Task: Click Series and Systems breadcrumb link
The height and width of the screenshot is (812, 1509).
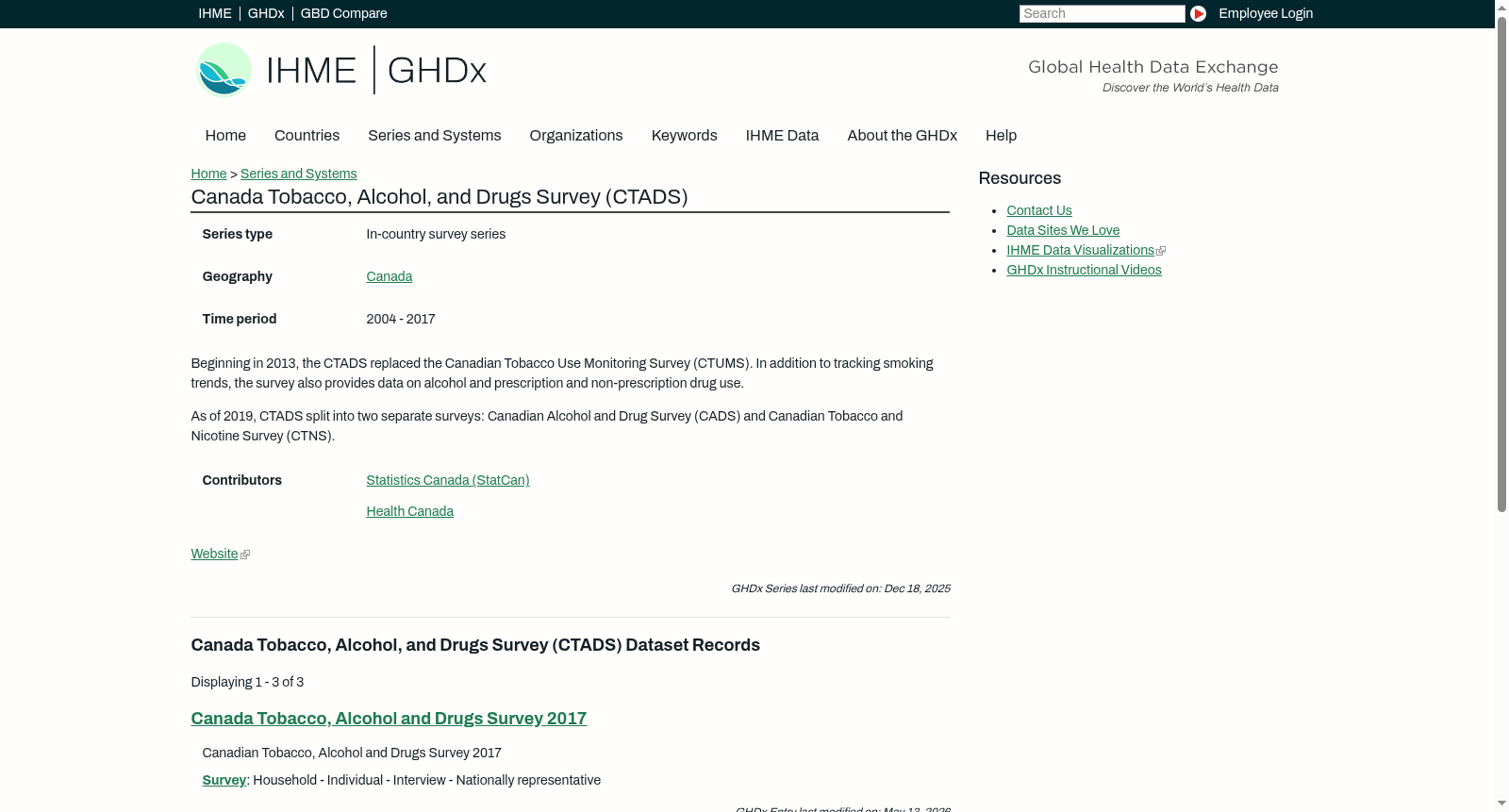Action: tap(298, 174)
